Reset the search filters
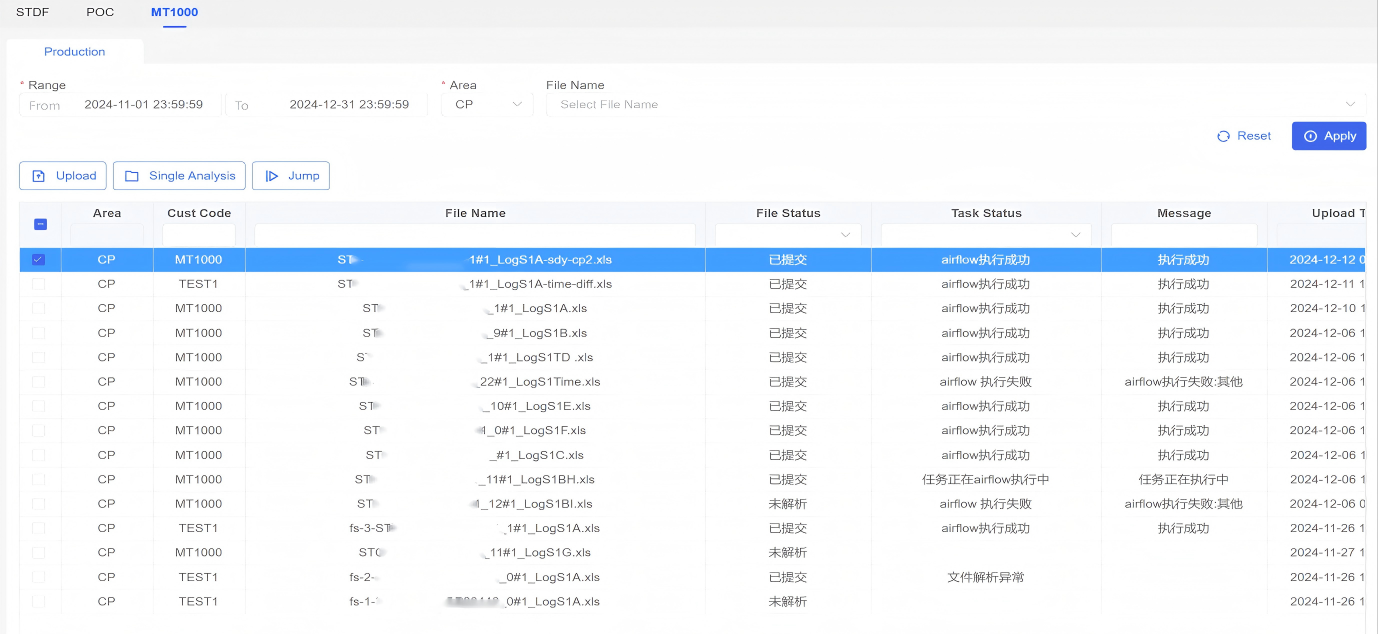Image resolution: width=1378 pixels, height=634 pixels. 1244,136
